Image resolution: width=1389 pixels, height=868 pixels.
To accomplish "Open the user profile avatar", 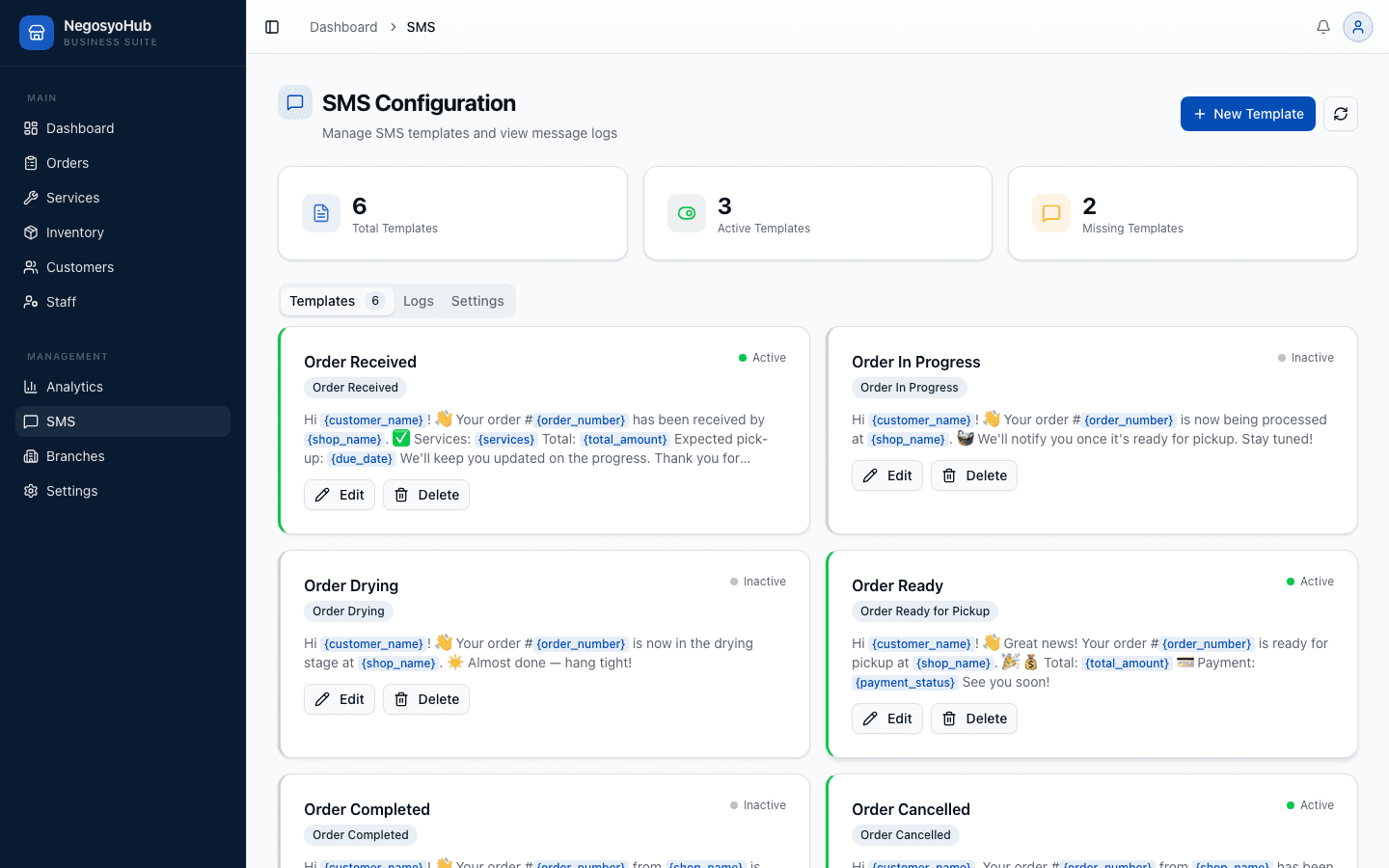I will point(1357,27).
